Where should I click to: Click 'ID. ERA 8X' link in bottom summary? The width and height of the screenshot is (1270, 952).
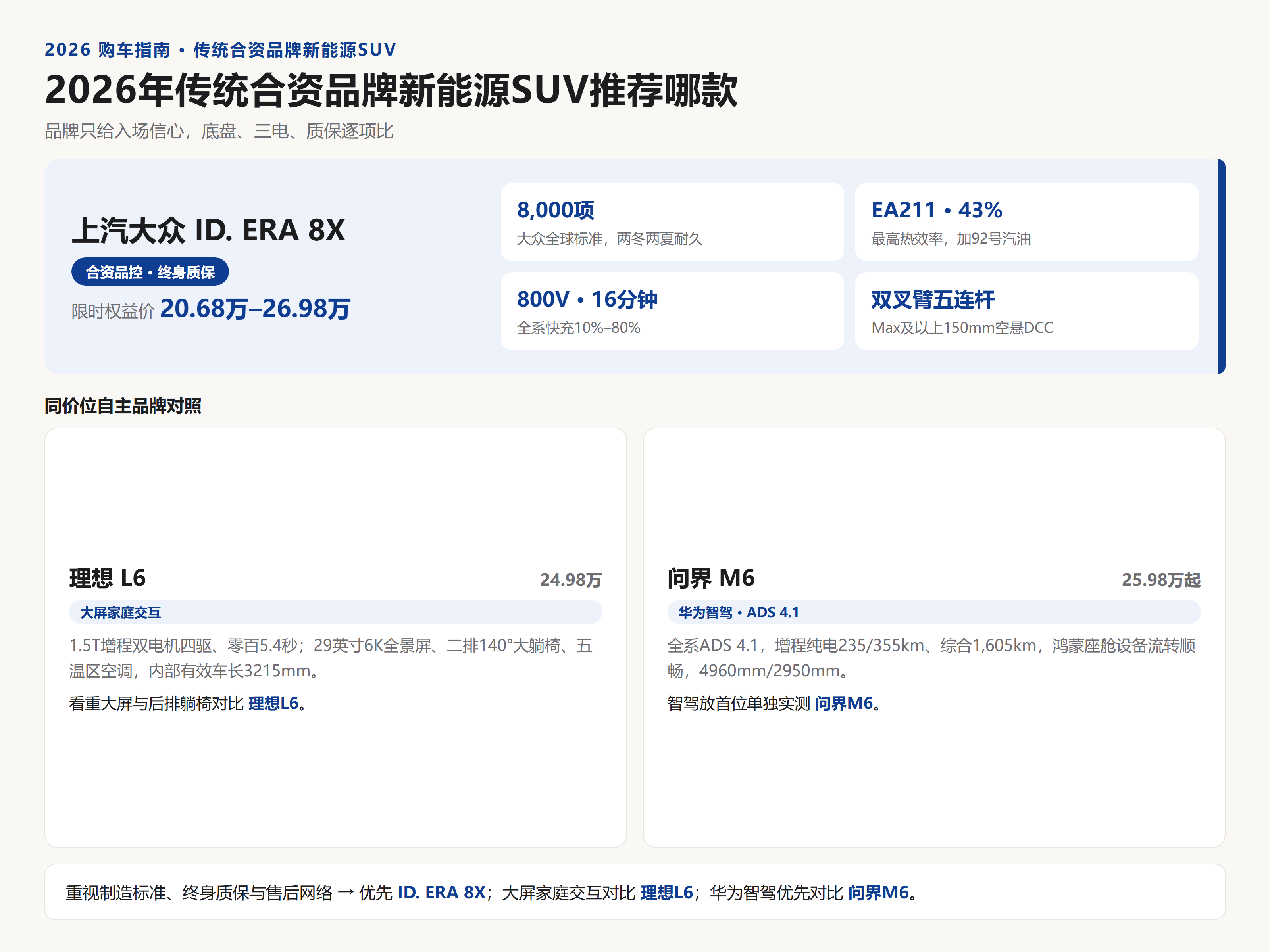point(441,893)
